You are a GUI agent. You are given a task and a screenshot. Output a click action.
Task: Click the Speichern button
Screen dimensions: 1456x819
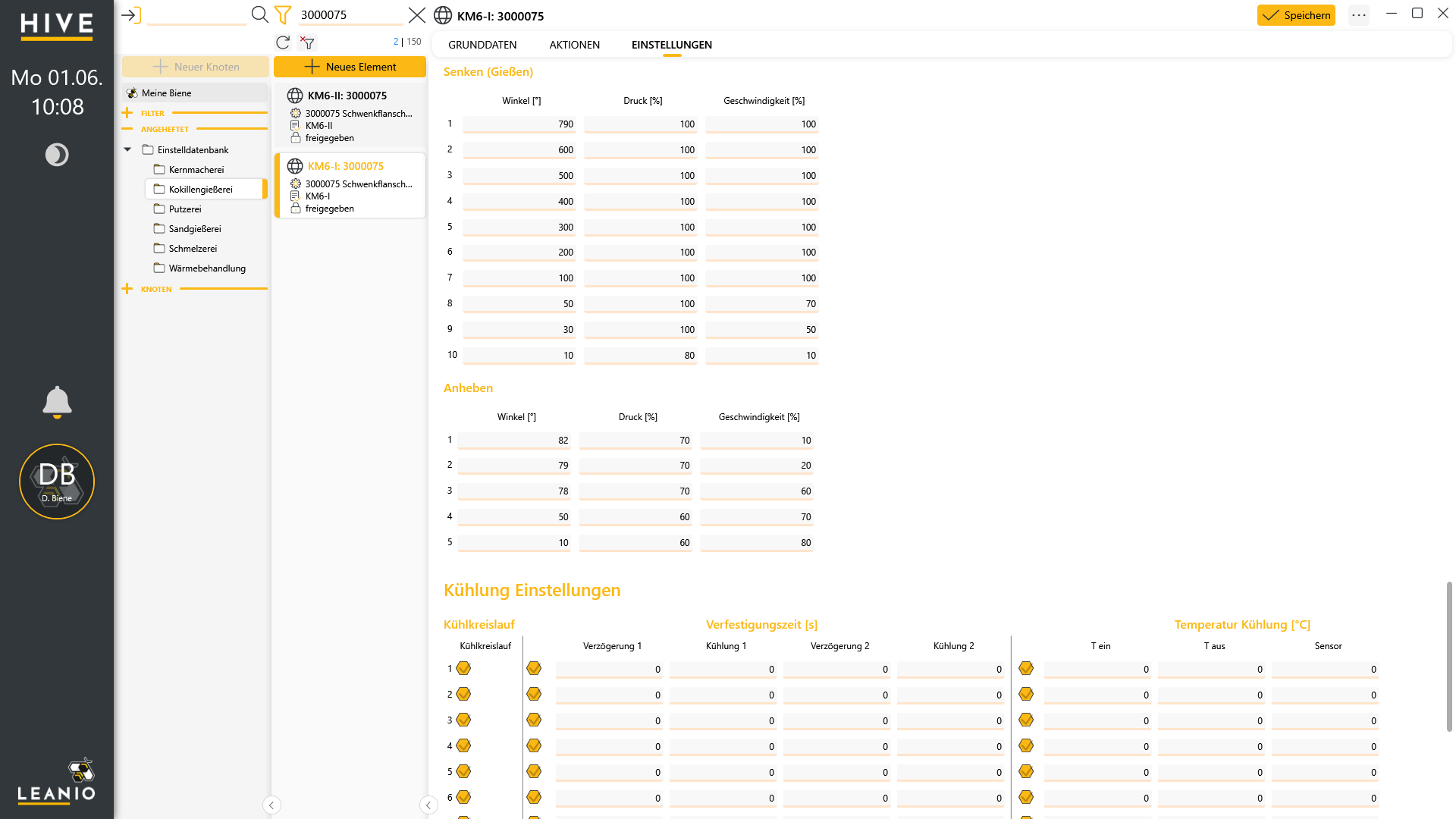(x=1296, y=15)
